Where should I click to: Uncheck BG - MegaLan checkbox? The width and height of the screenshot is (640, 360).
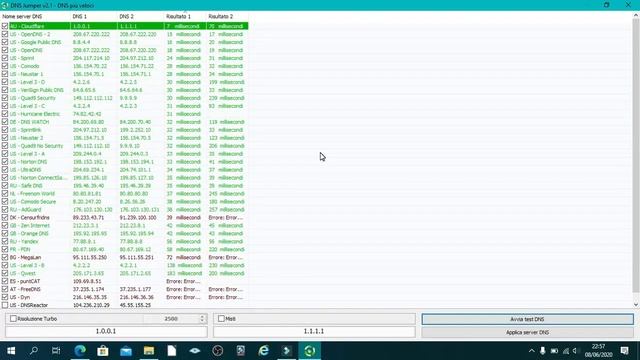5,257
